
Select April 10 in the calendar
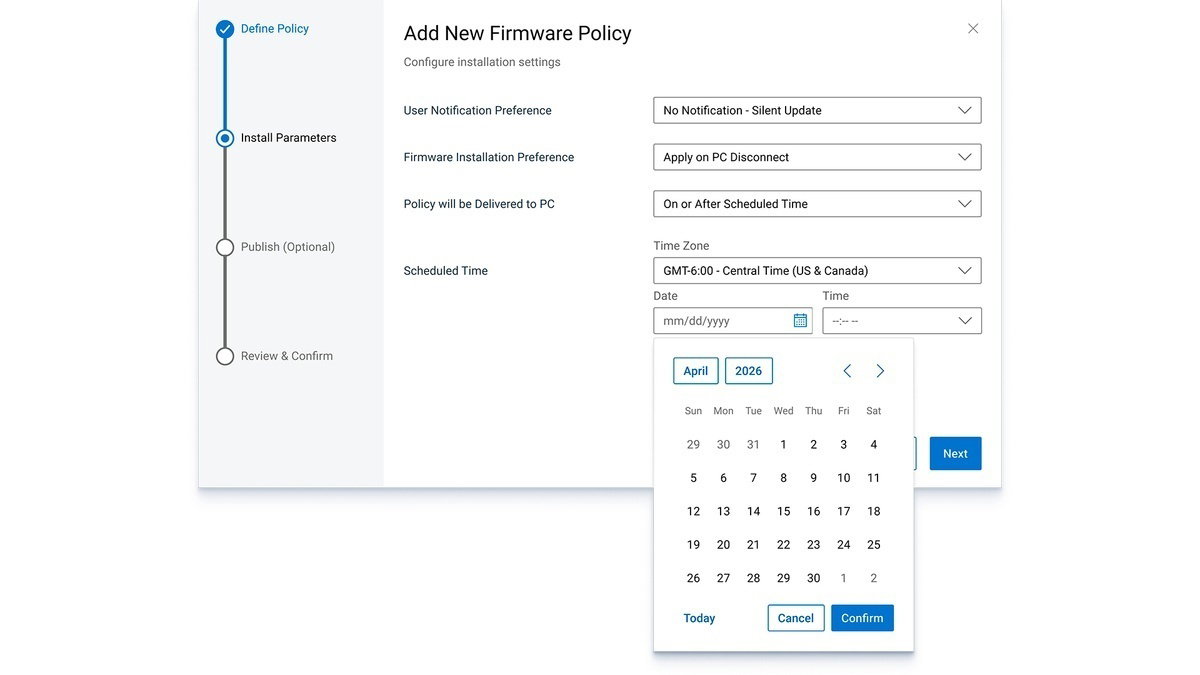point(844,478)
